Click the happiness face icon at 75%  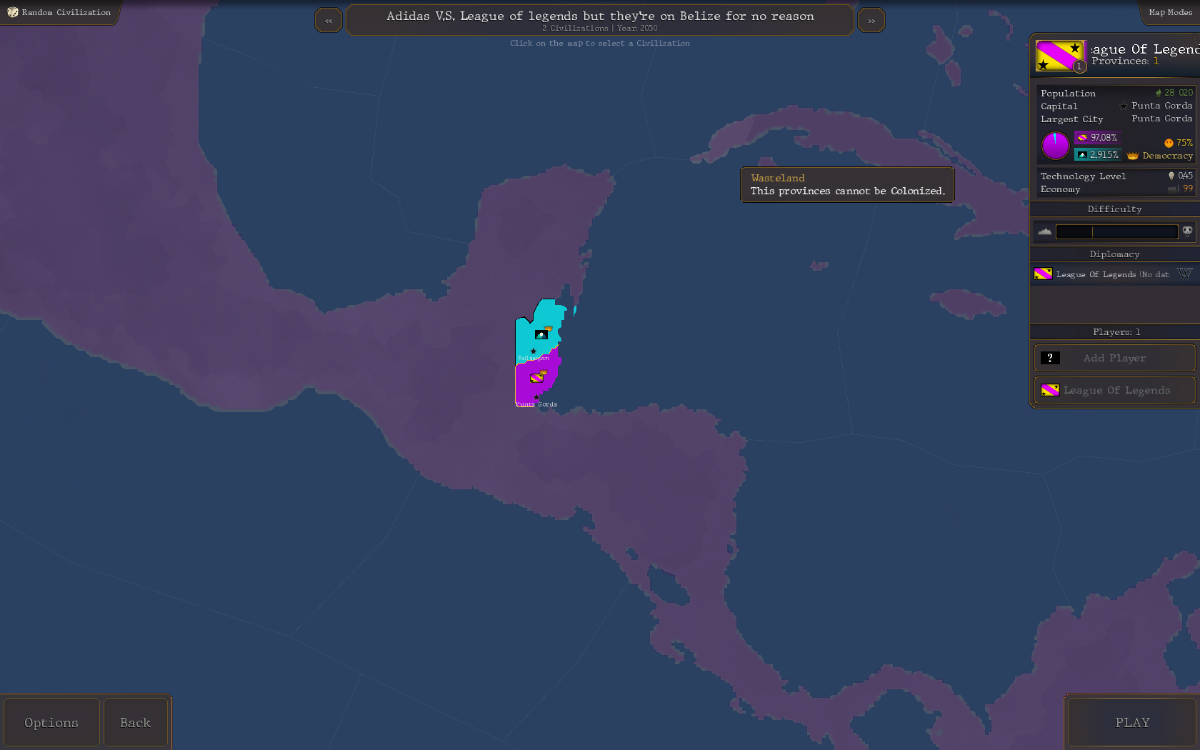[x=1169, y=143]
